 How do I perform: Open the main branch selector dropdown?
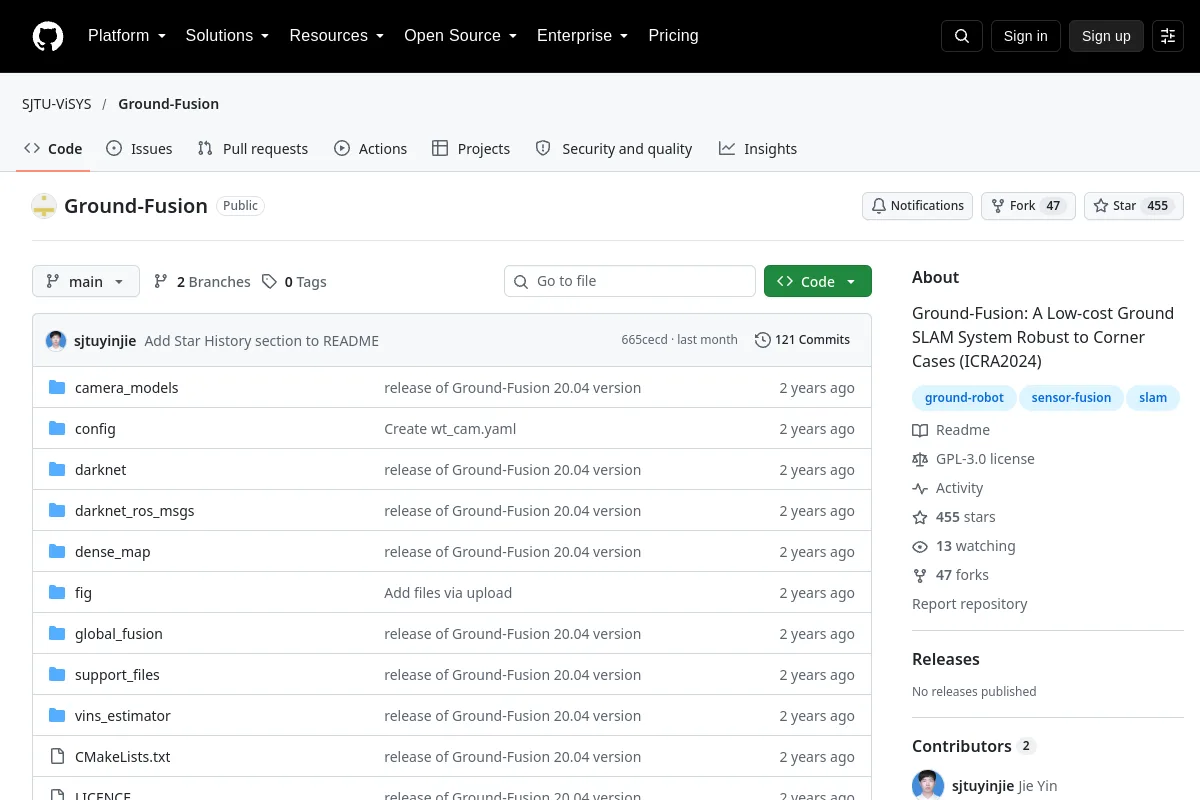coord(86,282)
